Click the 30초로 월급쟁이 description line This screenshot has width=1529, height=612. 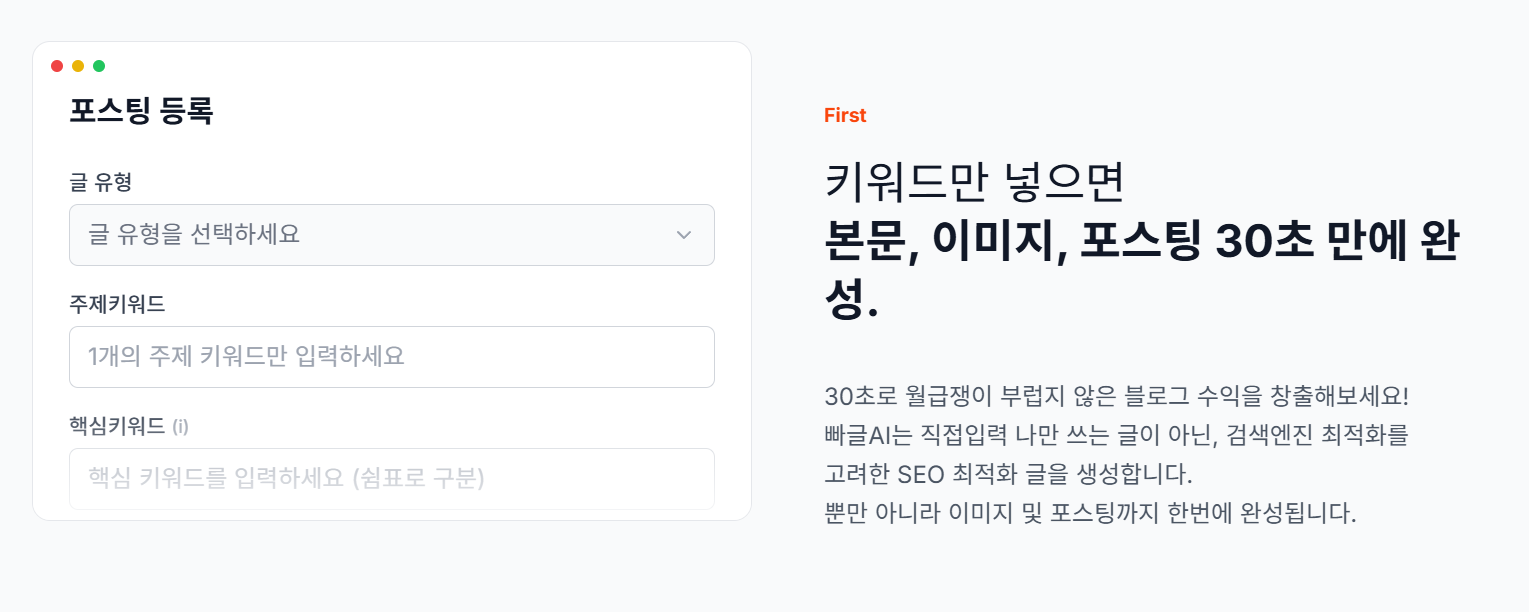coord(1116,395)
